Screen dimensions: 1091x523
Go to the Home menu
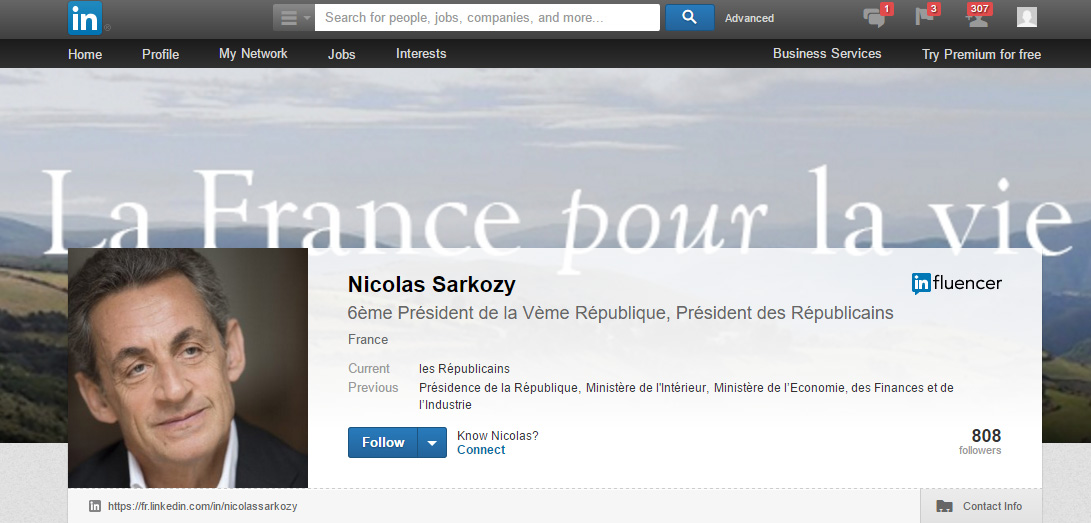click(85, 54)
